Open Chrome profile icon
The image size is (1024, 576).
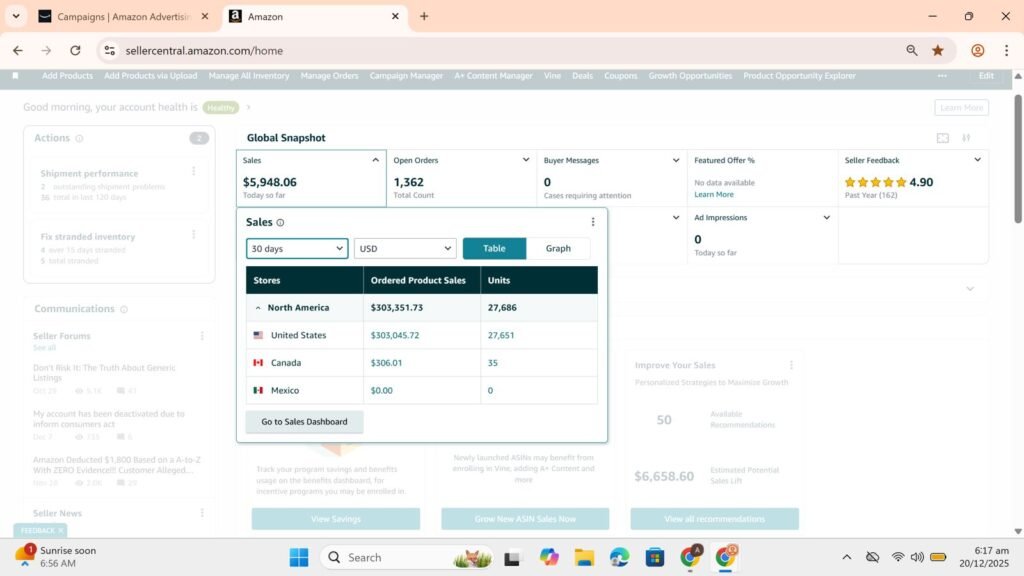point(978,50)
